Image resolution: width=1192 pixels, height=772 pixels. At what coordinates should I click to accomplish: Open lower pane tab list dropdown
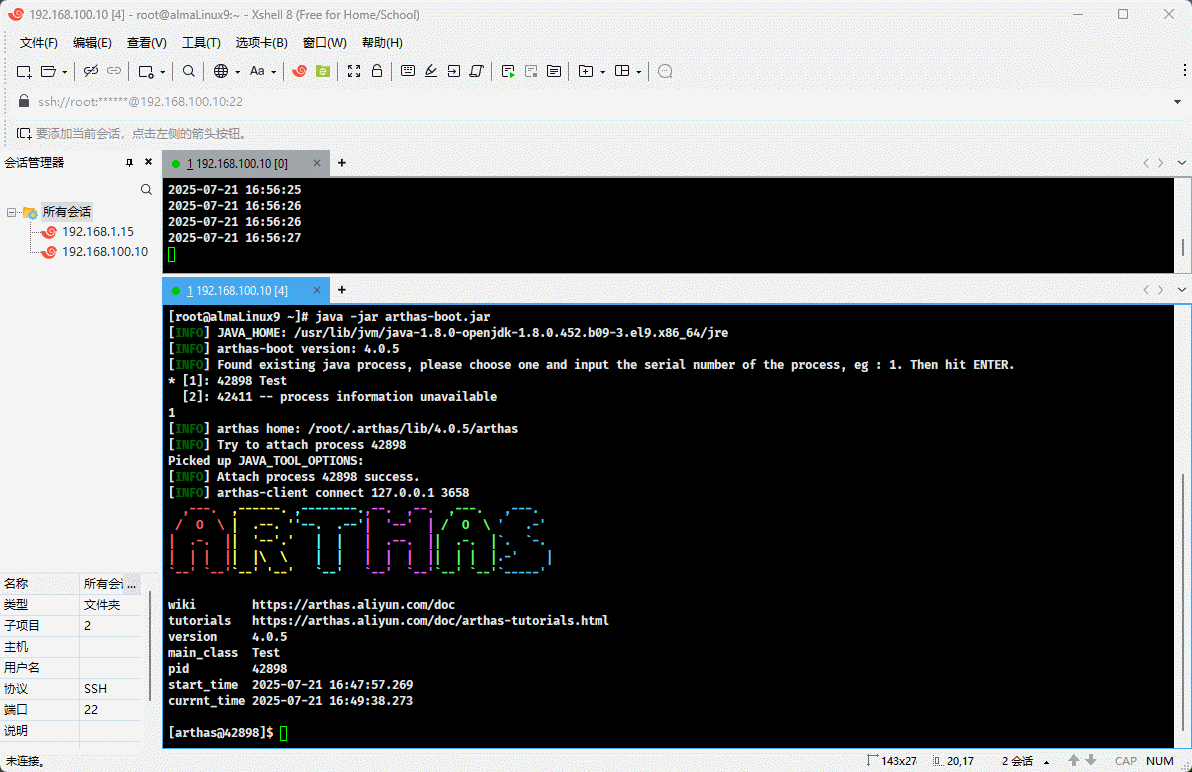[1181, 290]
